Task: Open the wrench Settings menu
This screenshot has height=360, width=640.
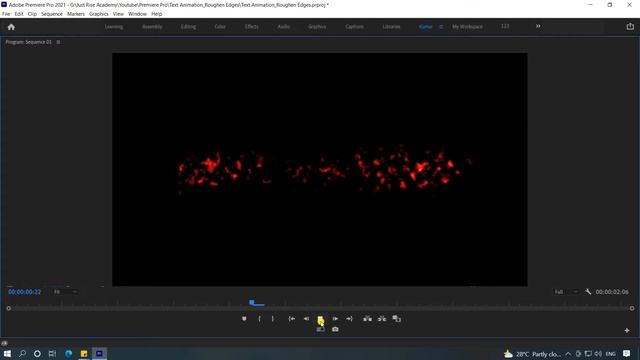Action: pyautogui.click(x=588, y=292)
